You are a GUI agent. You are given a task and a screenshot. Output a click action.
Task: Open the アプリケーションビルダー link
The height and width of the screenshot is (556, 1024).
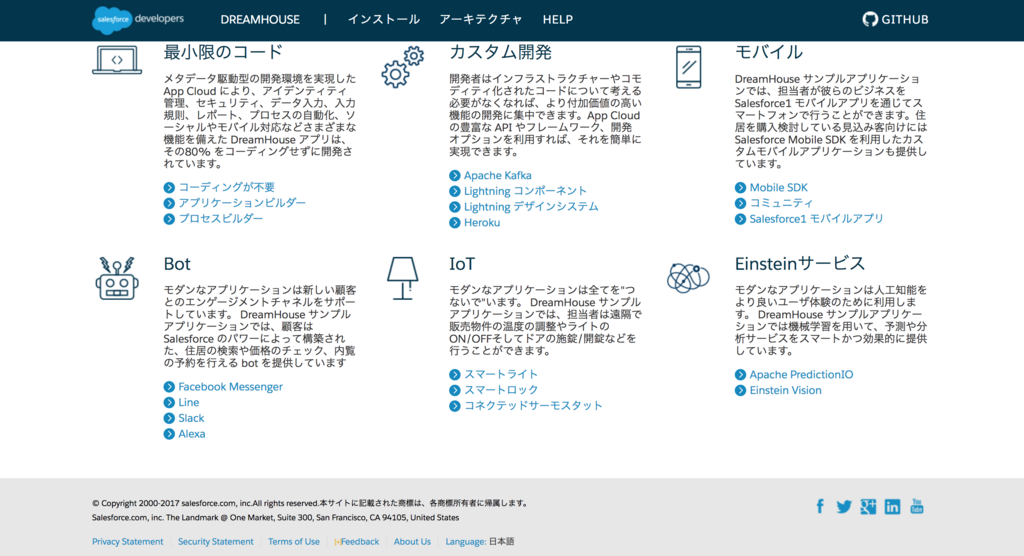pyautogui.click(x=242, y=203)
